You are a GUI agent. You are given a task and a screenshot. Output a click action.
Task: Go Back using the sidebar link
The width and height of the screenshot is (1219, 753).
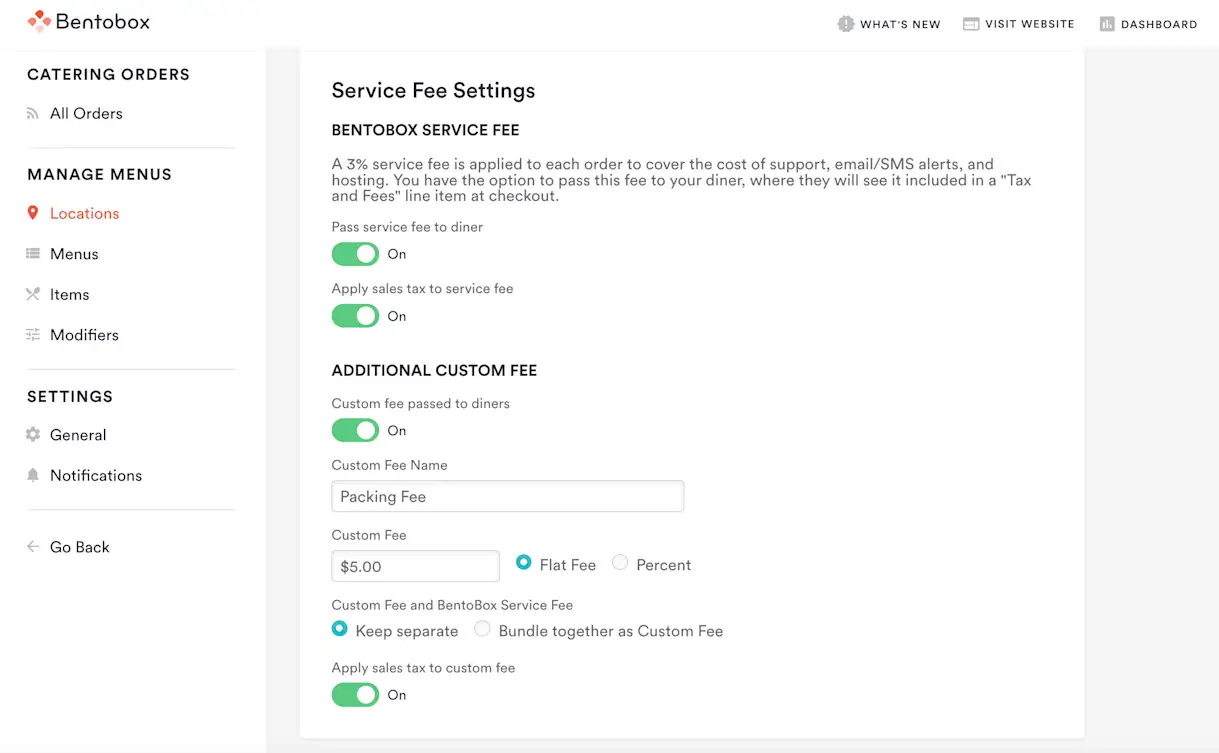click(79, 547)
